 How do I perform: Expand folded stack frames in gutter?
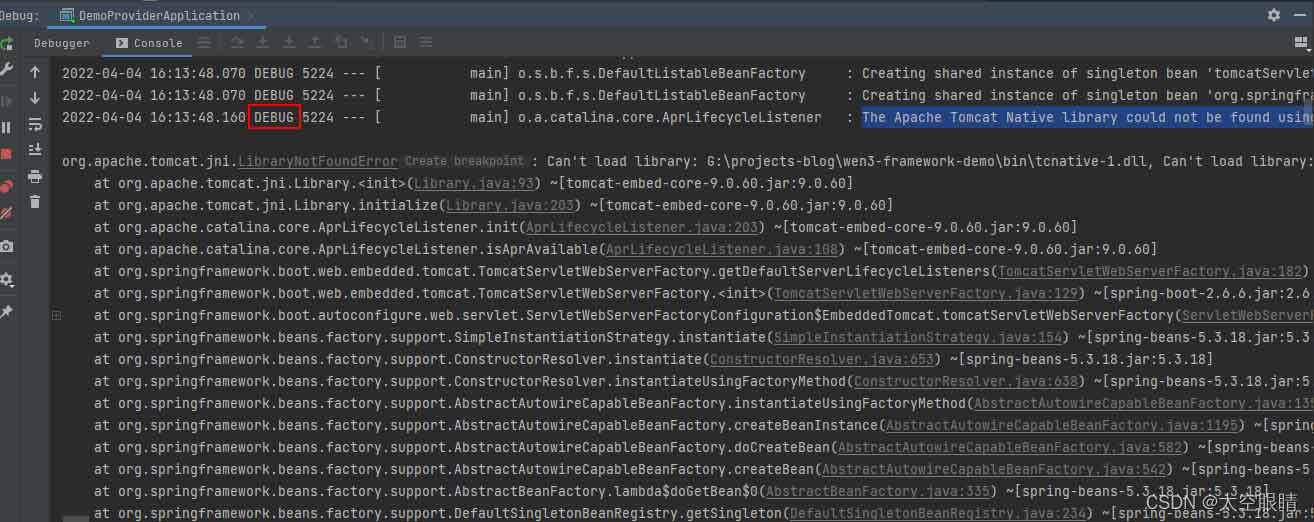tap(56, 315)
